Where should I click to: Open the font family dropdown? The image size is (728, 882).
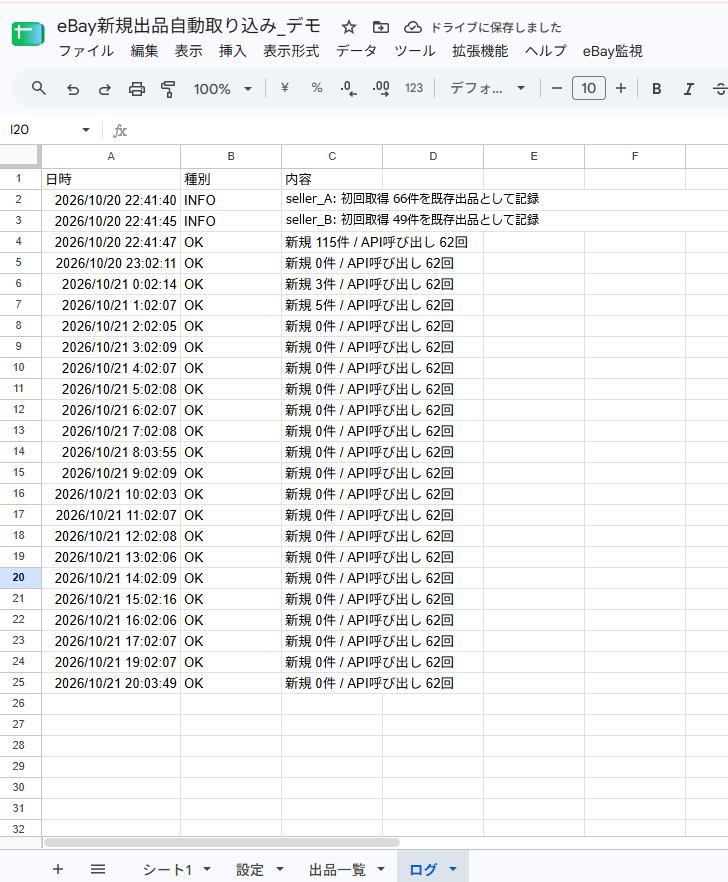[x=487, y=88]
